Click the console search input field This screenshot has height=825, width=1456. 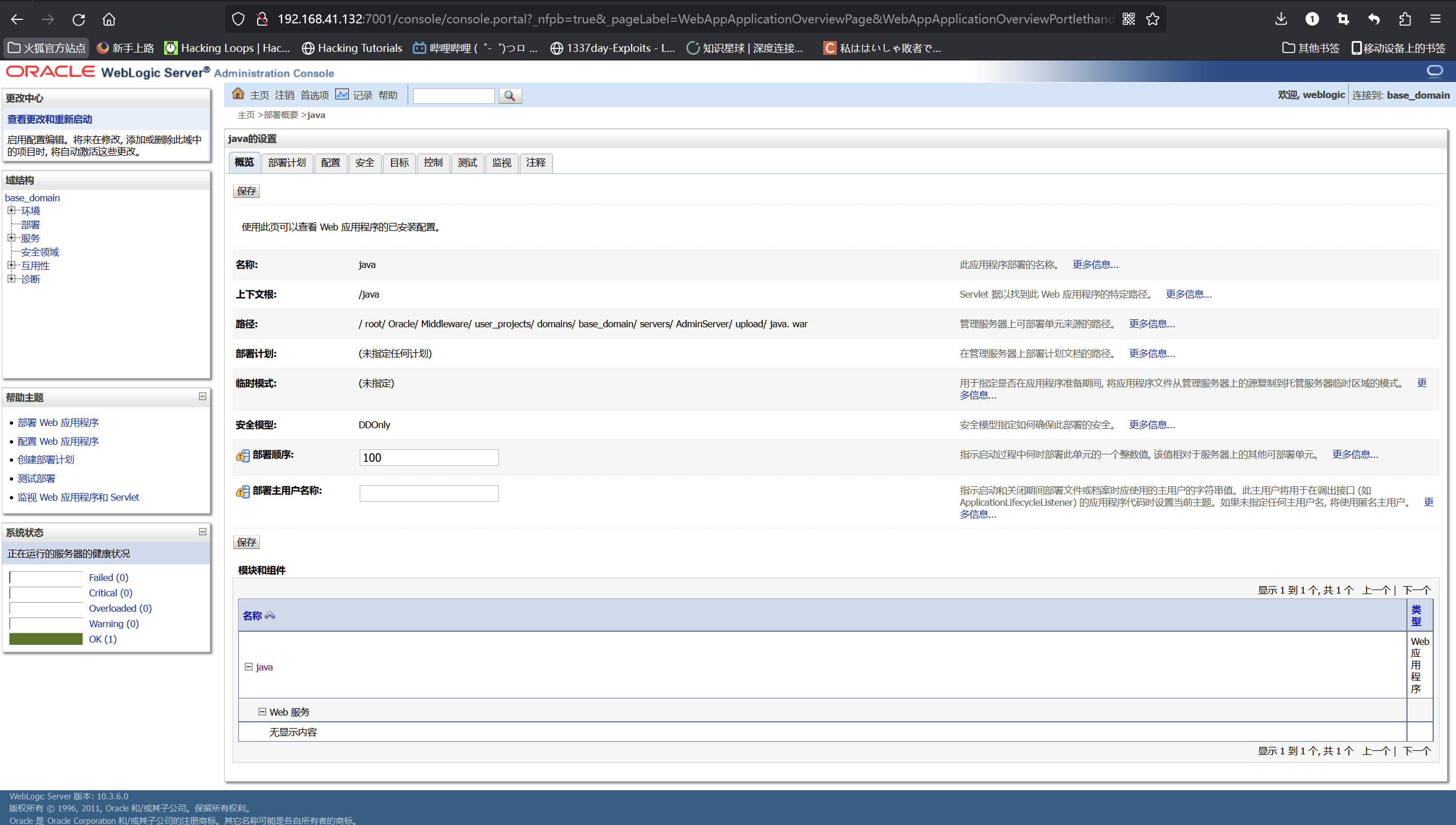click(454, 96)
